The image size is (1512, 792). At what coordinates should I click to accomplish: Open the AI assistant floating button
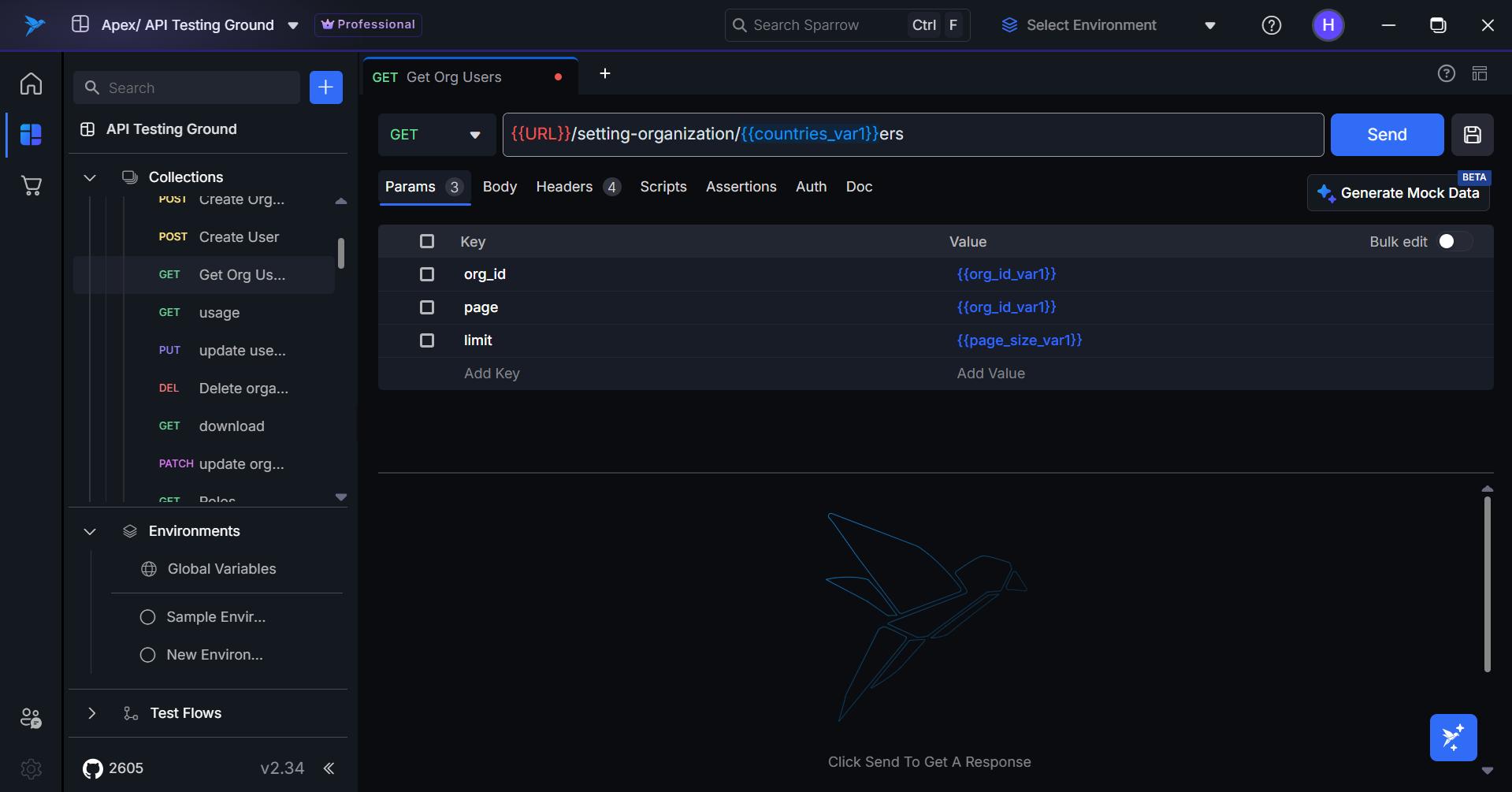pyautogui.click(x=1453, y=738)
